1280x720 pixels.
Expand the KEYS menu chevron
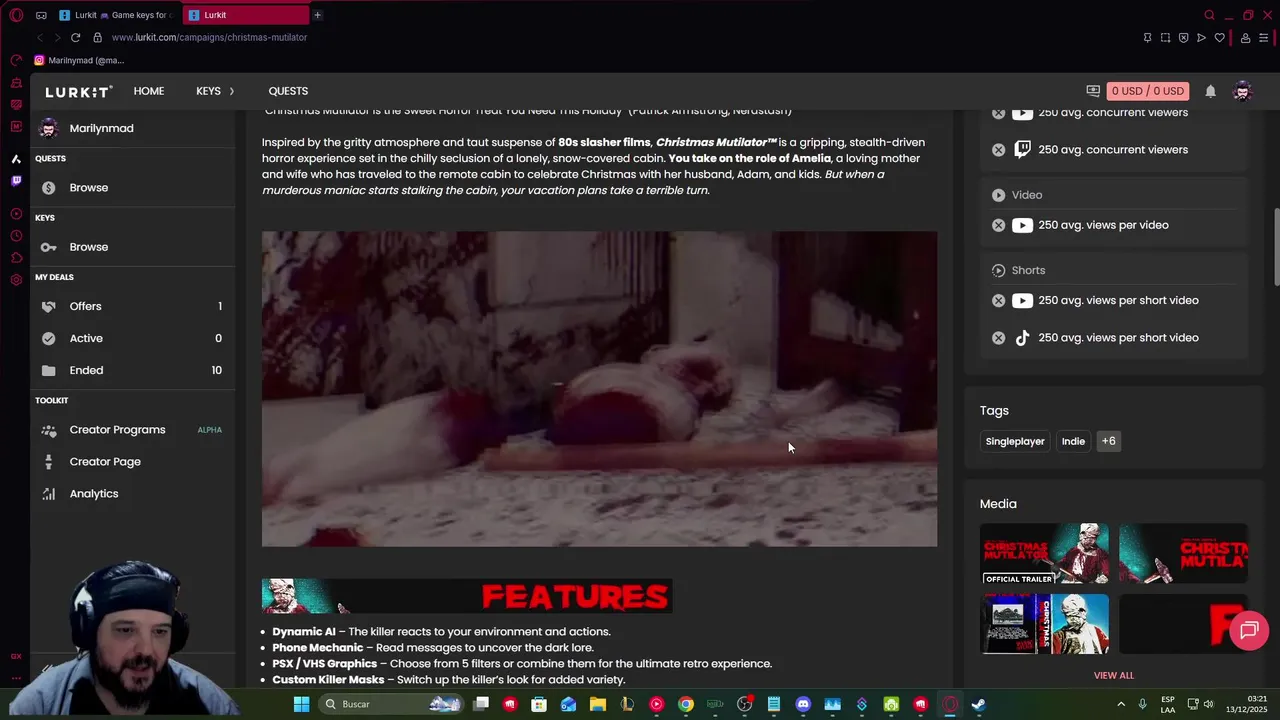coord(232,91)
